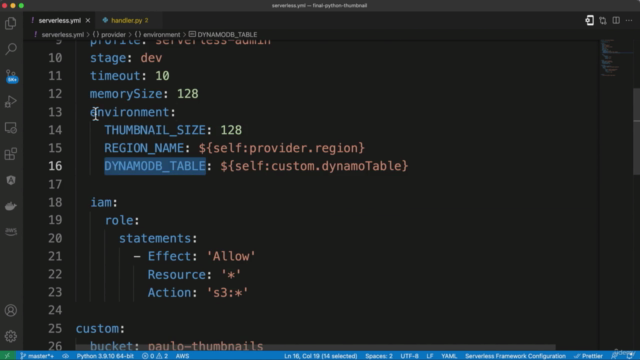This screenshot has width=640, height=360.
Task: Click the REGION_NAME key
Action: (144, 148)
